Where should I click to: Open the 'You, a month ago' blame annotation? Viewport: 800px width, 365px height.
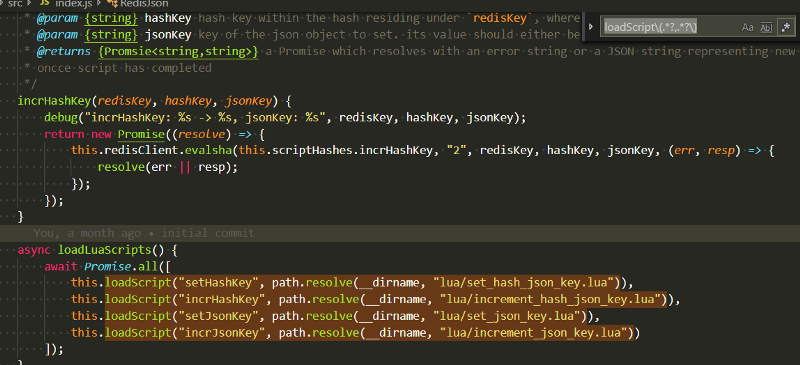pos(144,233)
